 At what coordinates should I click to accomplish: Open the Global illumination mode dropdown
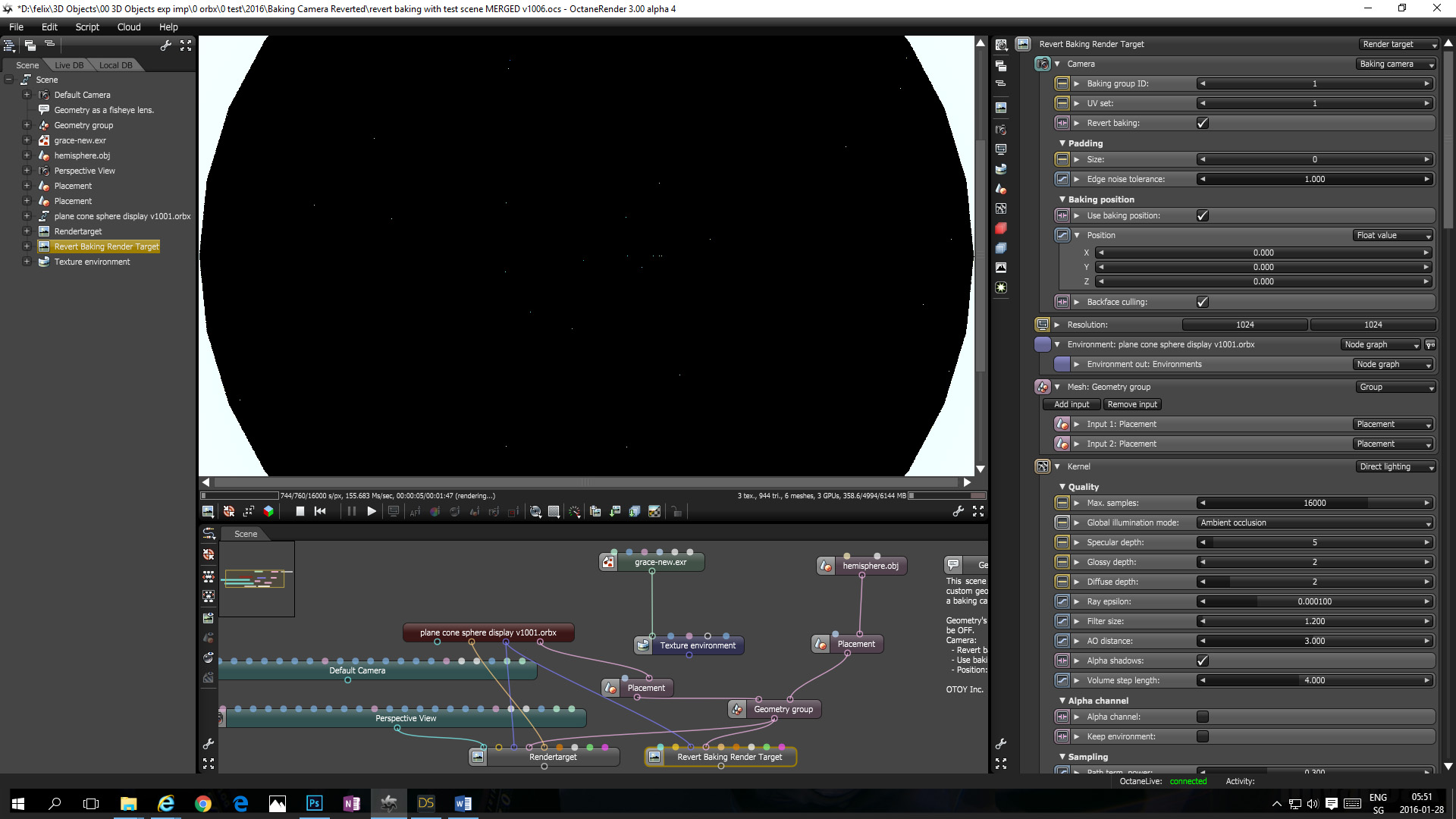1315,522
